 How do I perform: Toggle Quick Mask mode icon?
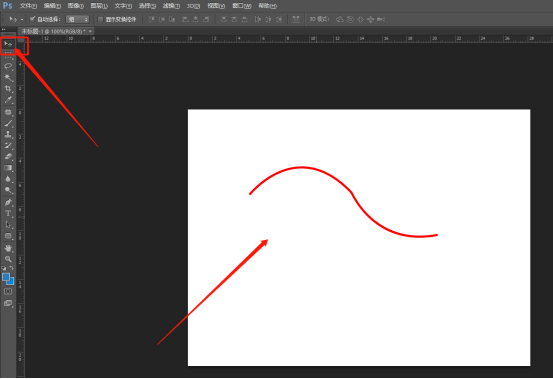(8, 292)
